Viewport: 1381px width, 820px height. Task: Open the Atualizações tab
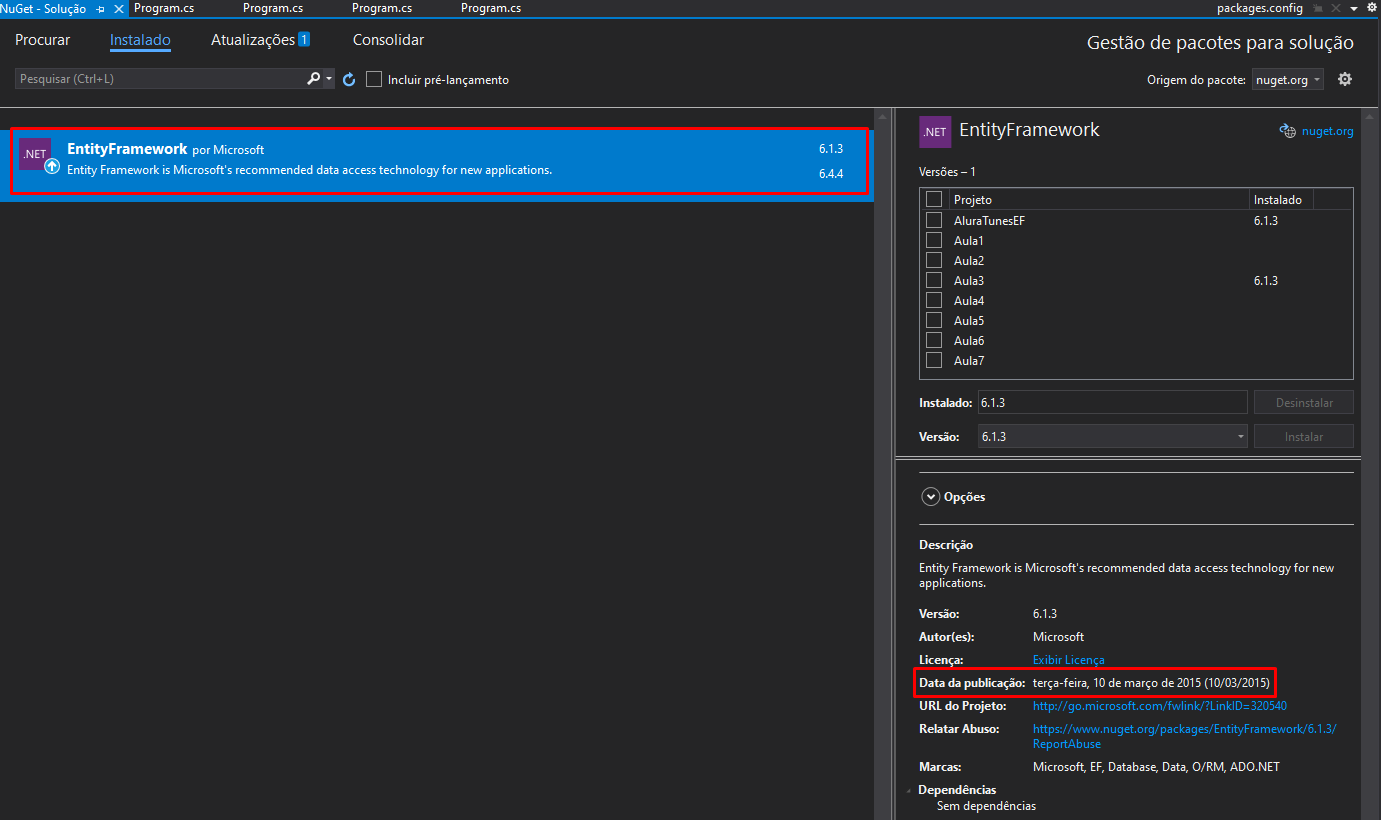pyautogui.click(x=260, y=40)
